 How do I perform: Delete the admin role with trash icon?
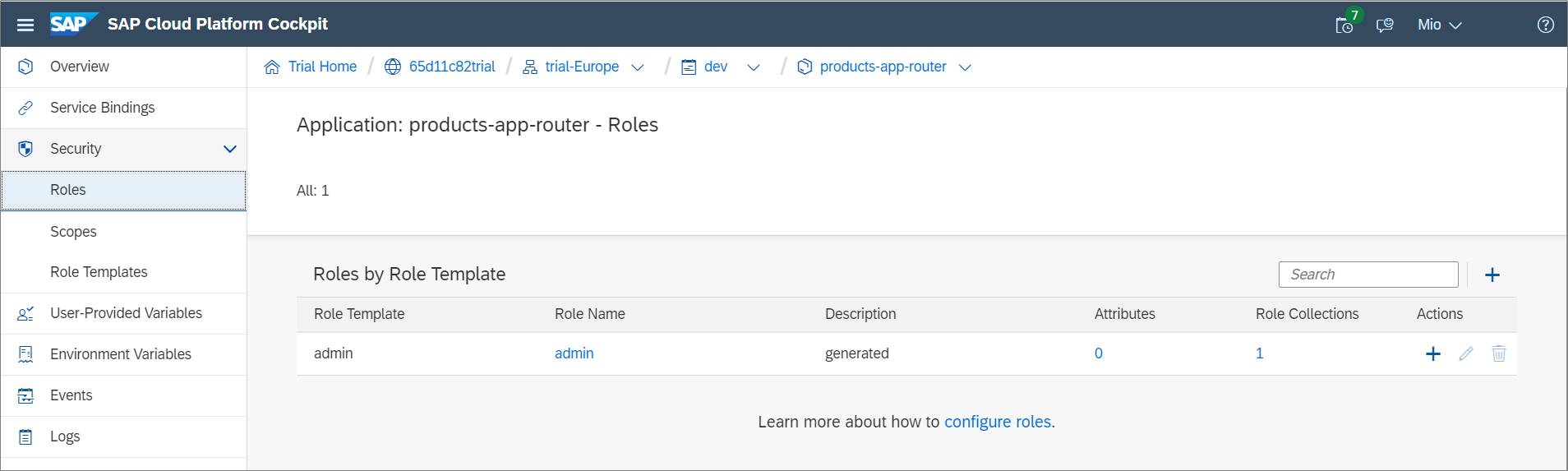(x=1499, y=353)
